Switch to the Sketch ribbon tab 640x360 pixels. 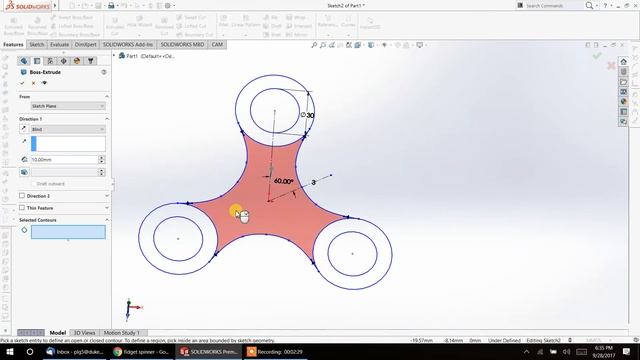[37, 44]
